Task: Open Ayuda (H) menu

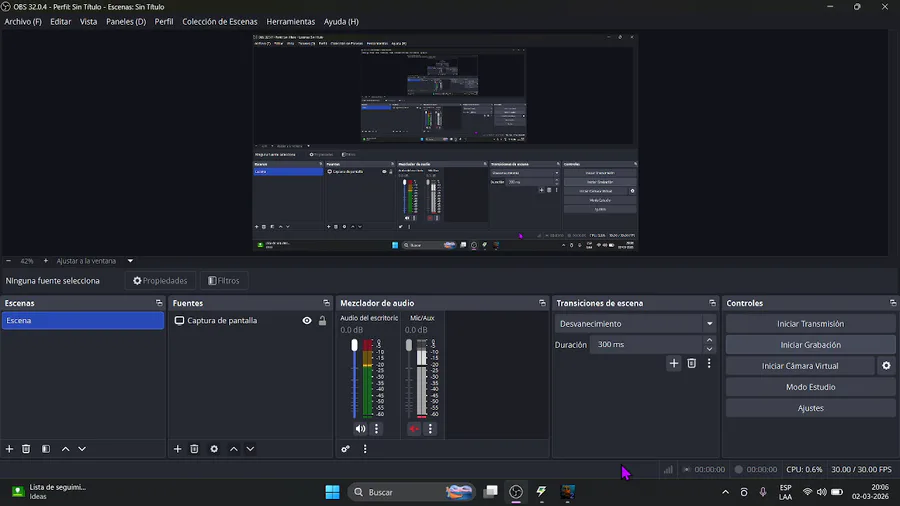Action: point(341,22)
